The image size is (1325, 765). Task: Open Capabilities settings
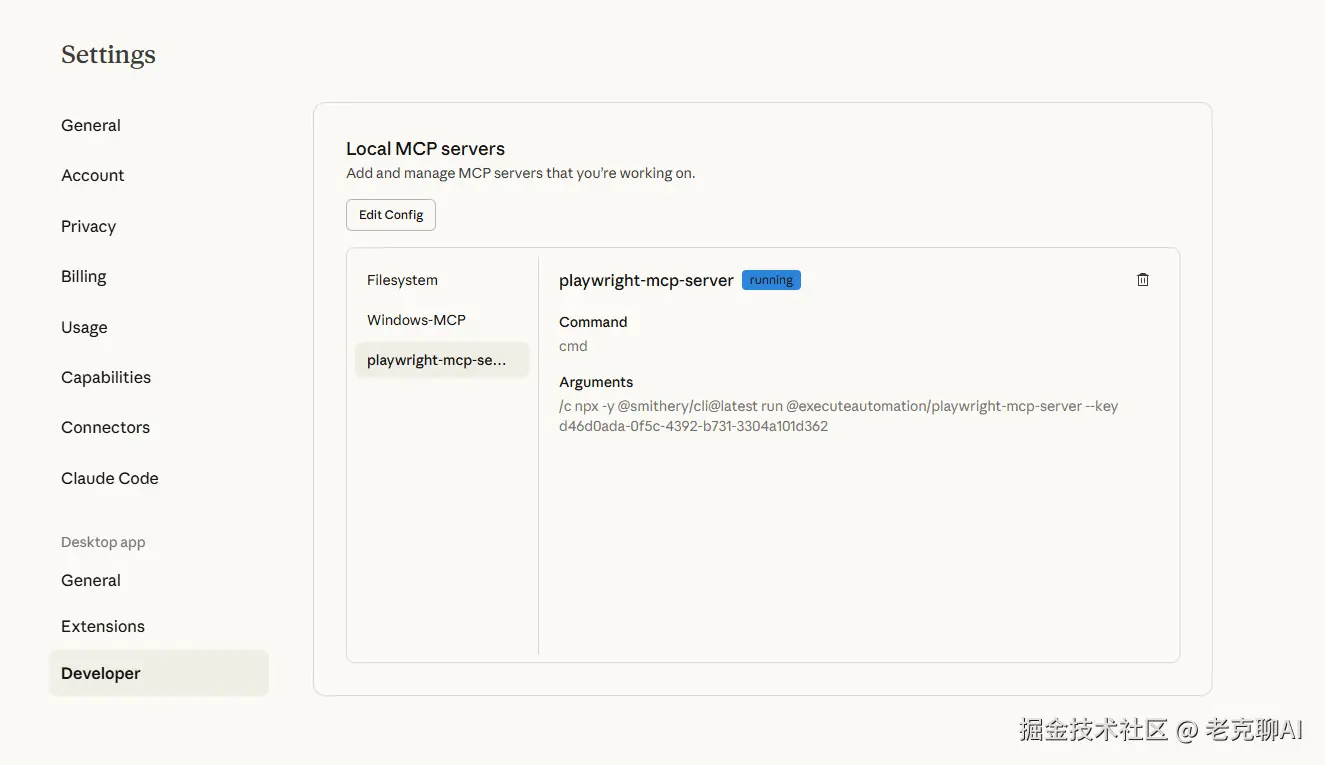point(106,377)
